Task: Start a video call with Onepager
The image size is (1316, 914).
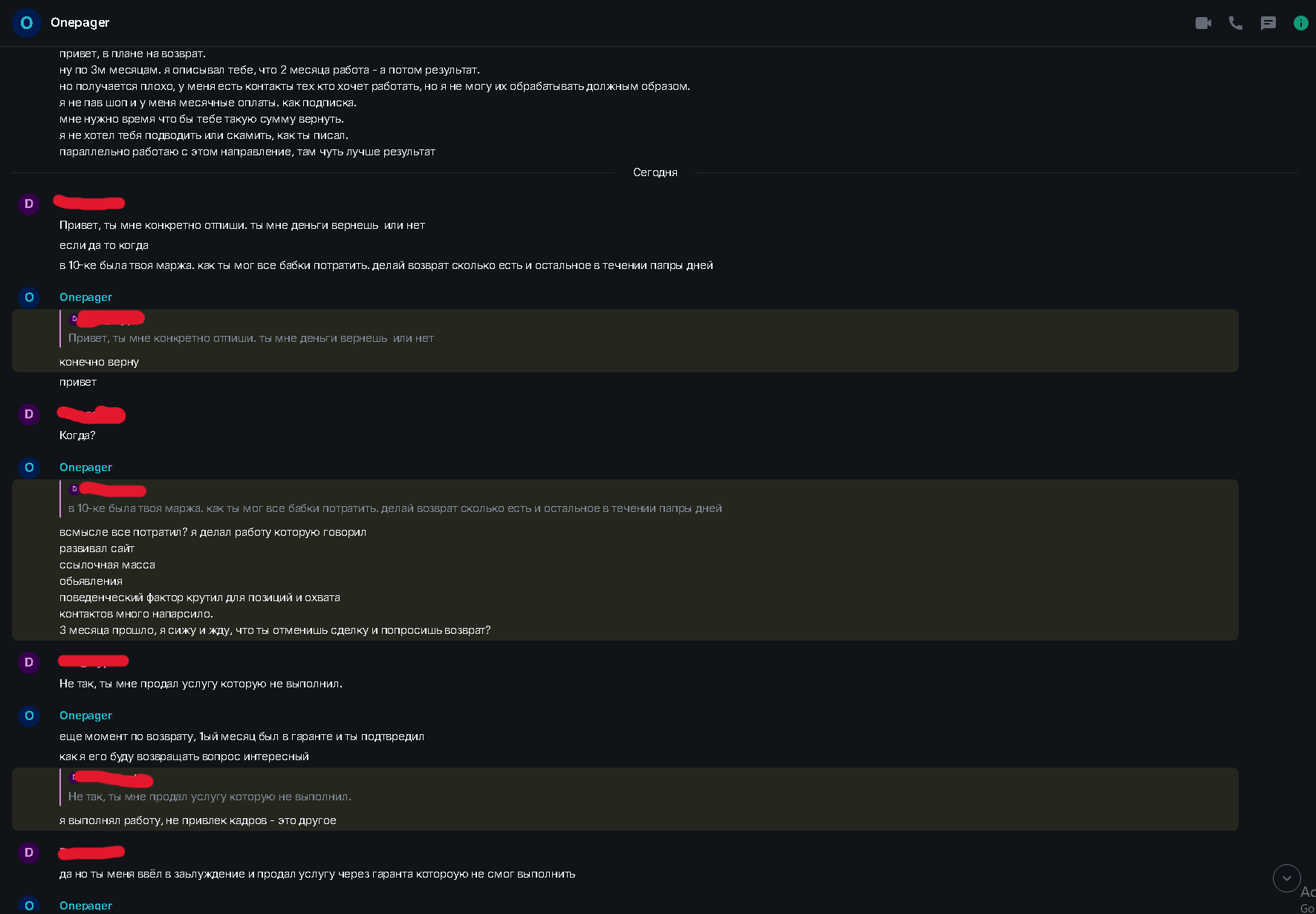Action: (1203, 23)
